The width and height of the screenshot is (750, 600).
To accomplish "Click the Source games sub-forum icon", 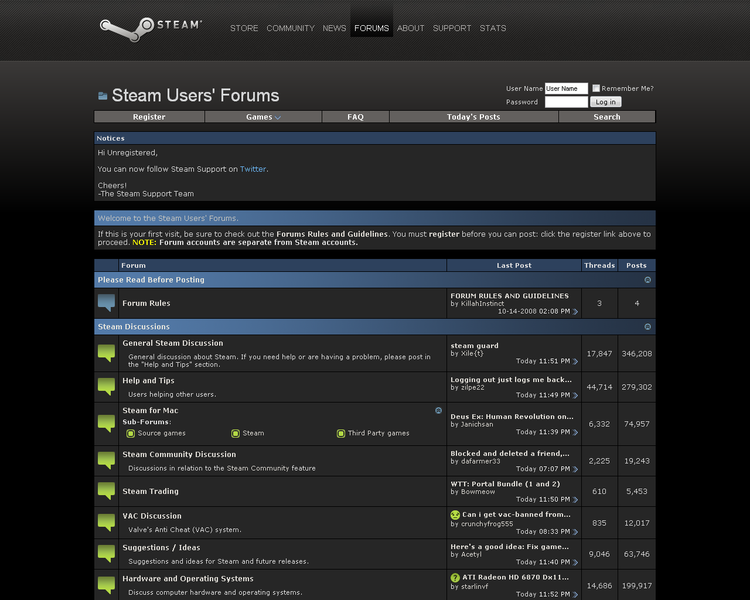I will 130,433.
